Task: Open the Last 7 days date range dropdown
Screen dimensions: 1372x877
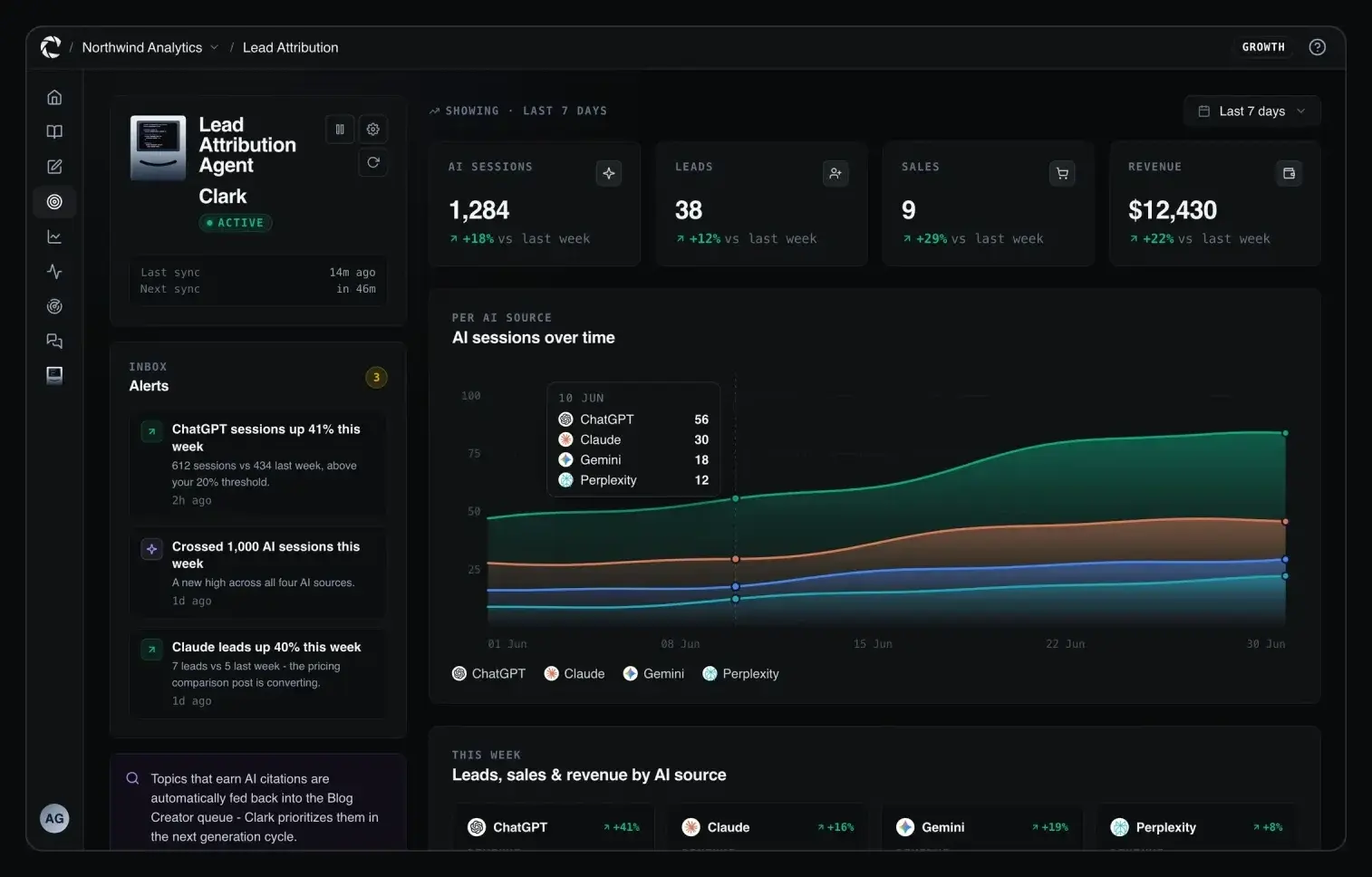Action: point(1251,111)
